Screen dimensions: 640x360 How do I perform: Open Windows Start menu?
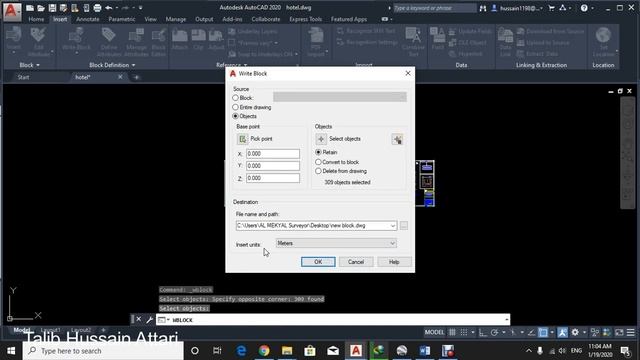[11, 351]
